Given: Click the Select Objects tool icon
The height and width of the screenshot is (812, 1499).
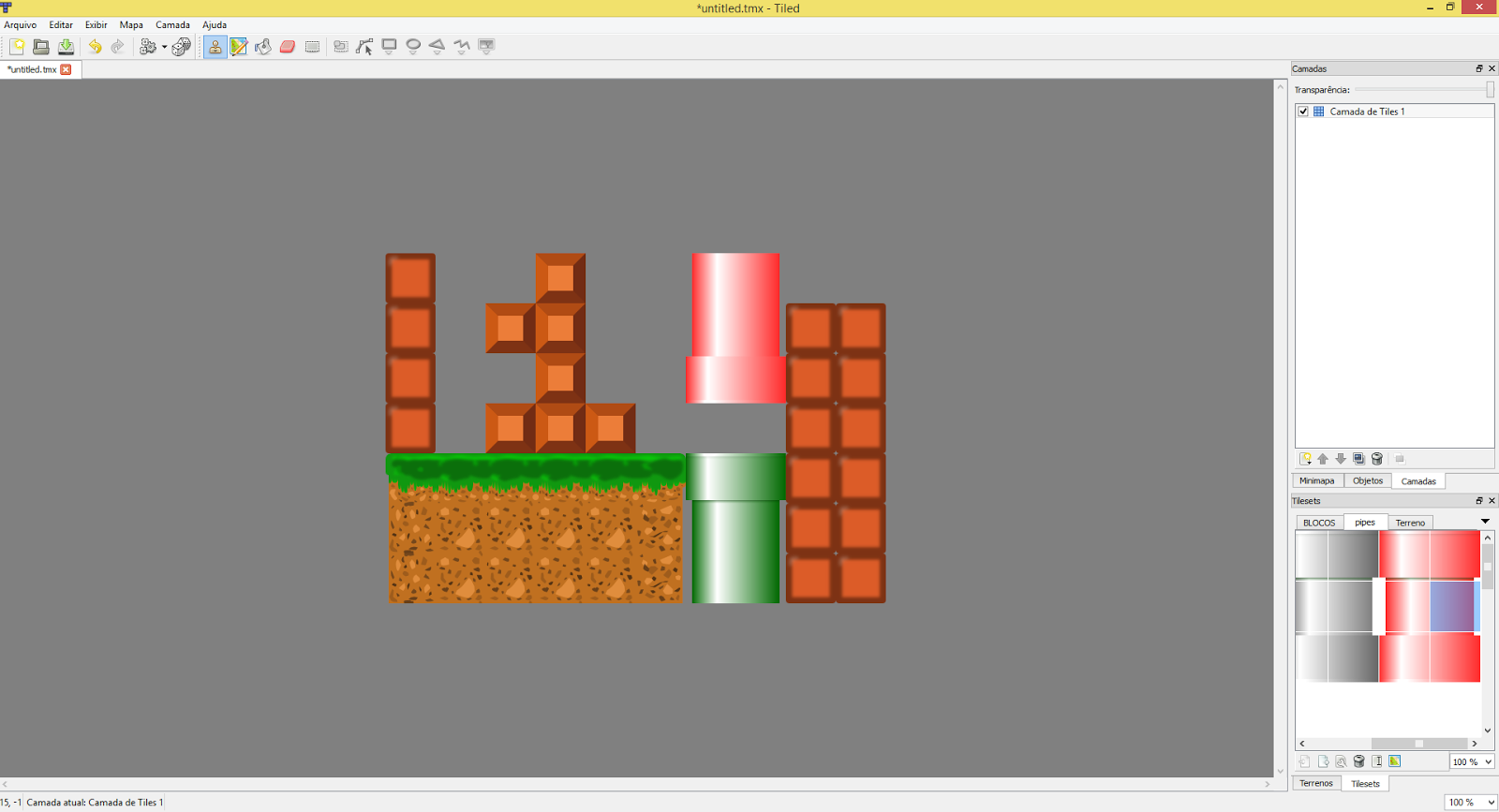Looking at the screenshot, I should (340, 46).
